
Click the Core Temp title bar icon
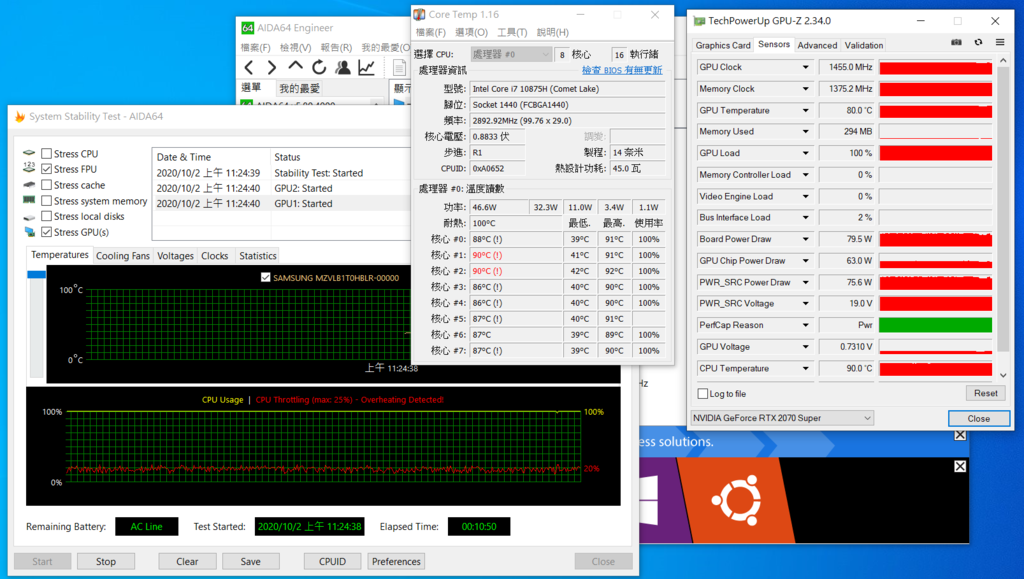pyautogui.click(x=419, y=14)
